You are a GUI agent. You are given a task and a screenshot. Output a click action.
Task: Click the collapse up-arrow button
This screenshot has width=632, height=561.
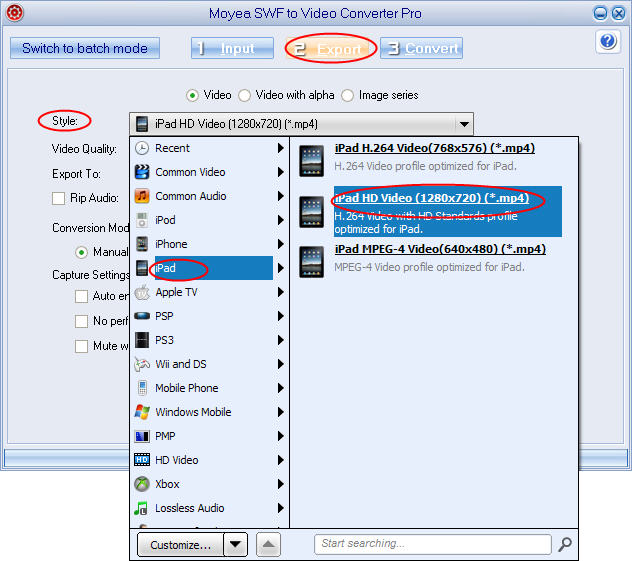click(x=268, y=544)
